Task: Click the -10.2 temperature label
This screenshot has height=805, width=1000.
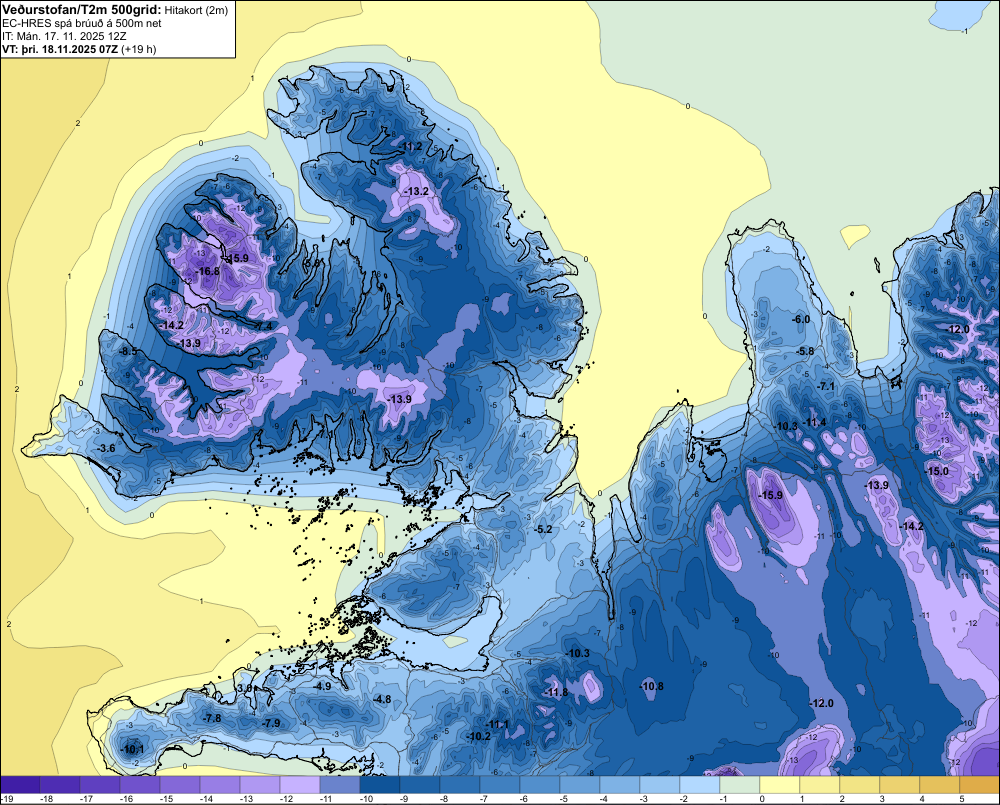Action: pos(478,736)
